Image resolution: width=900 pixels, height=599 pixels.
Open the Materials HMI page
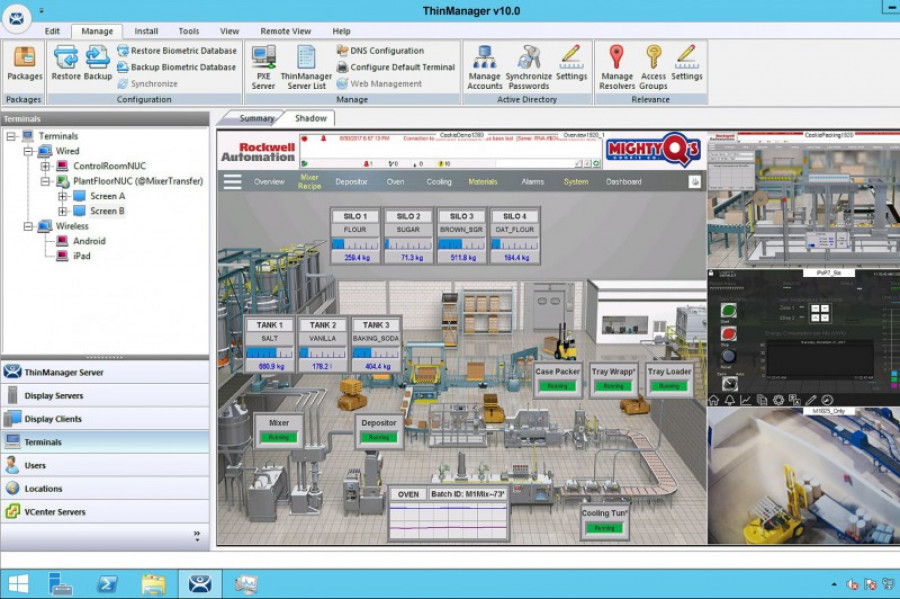click(483, 182)
